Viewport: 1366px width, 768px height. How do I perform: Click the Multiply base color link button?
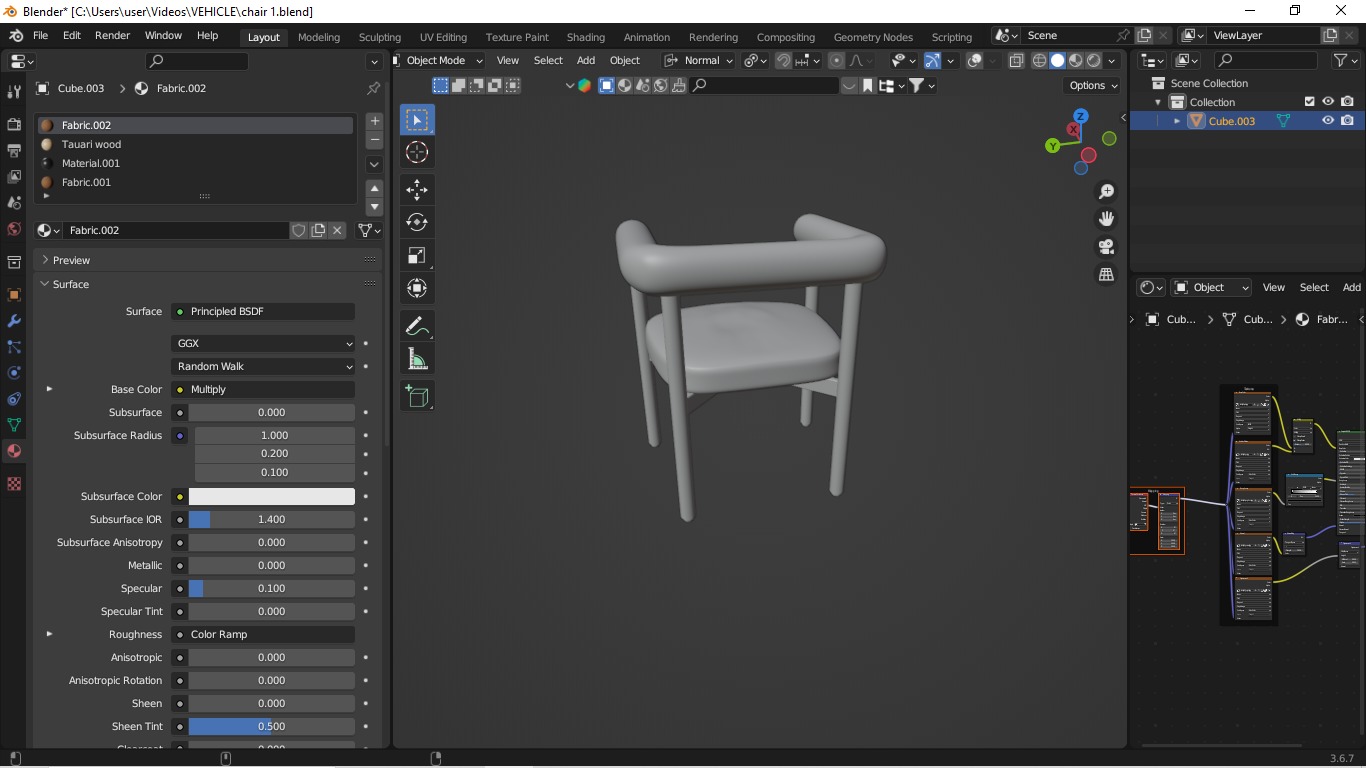(263, 389)
